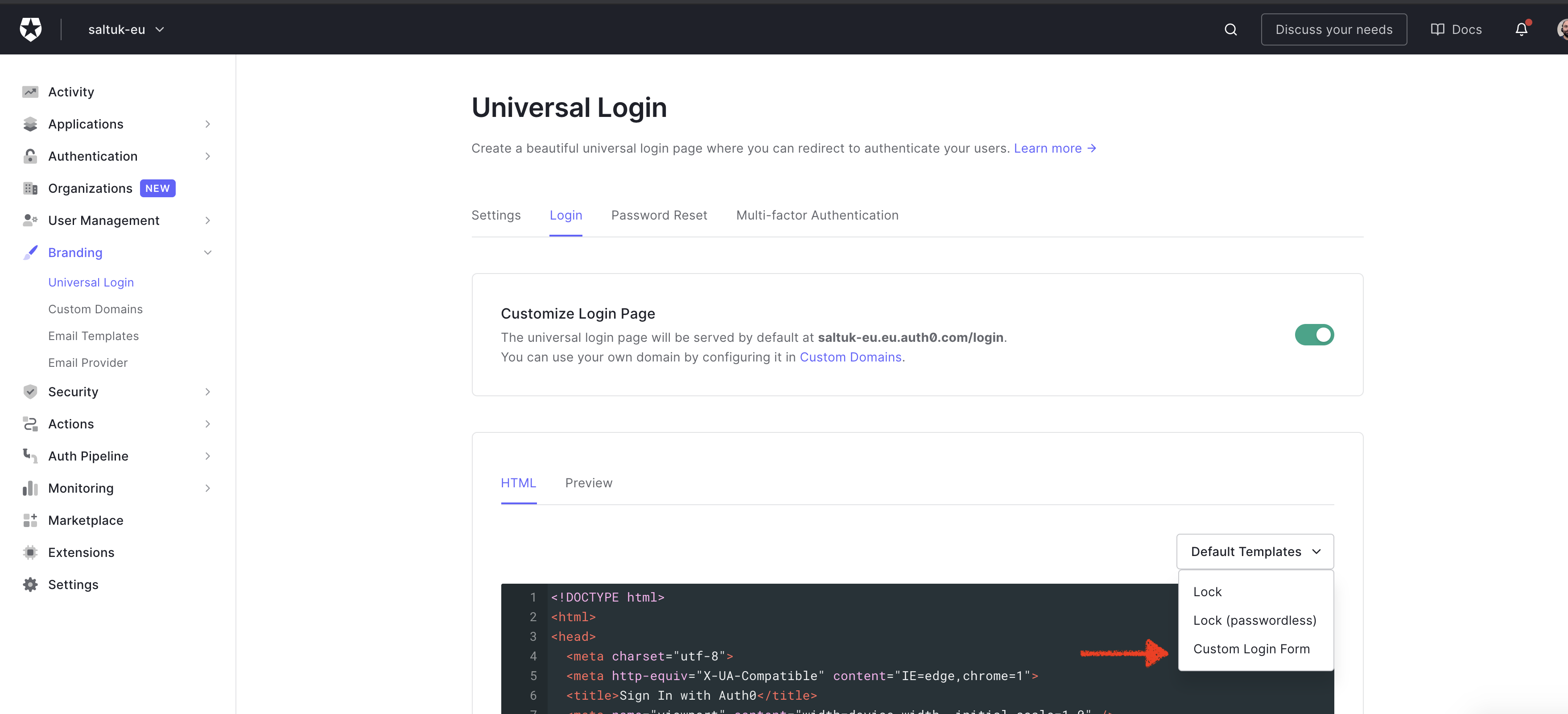Click the User Management people icon
Image resolution: width=1568 pixels, height=714 pixels.
coord(30,220)
